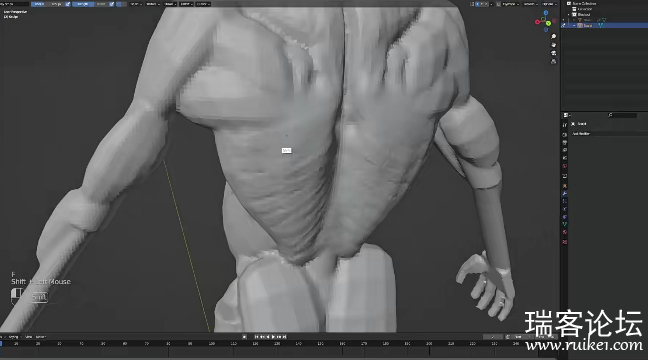Click the green Y axis on navigation gizmo
This screenshot has width=648, height=360.
(x=548, y=23)
